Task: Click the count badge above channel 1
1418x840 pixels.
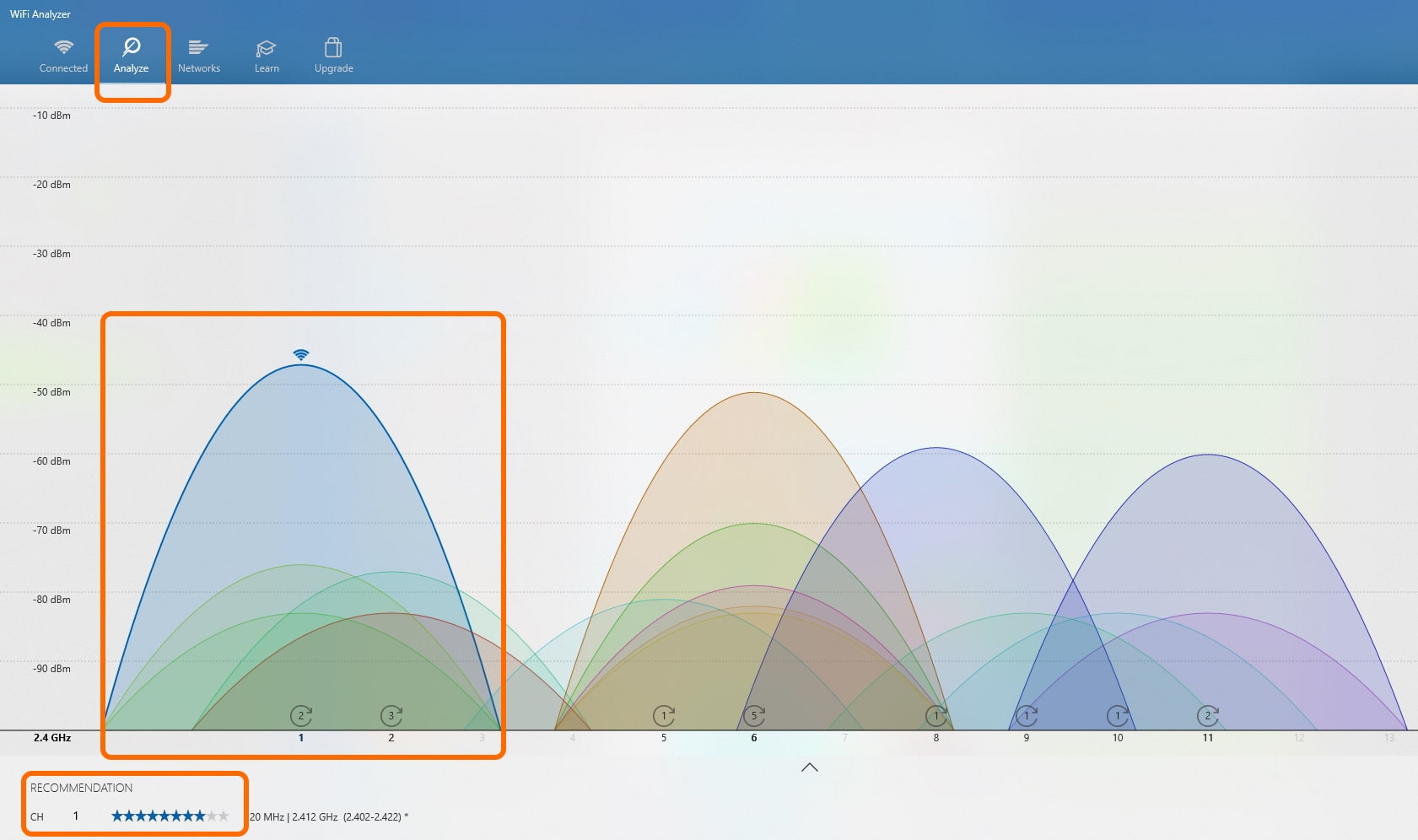Action: 301,714
